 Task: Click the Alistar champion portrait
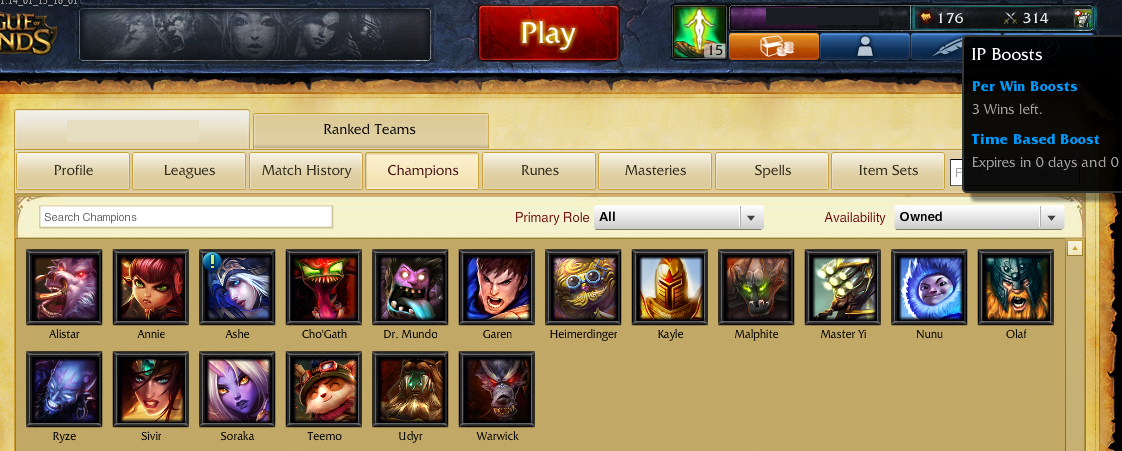[x=64, y=287]
